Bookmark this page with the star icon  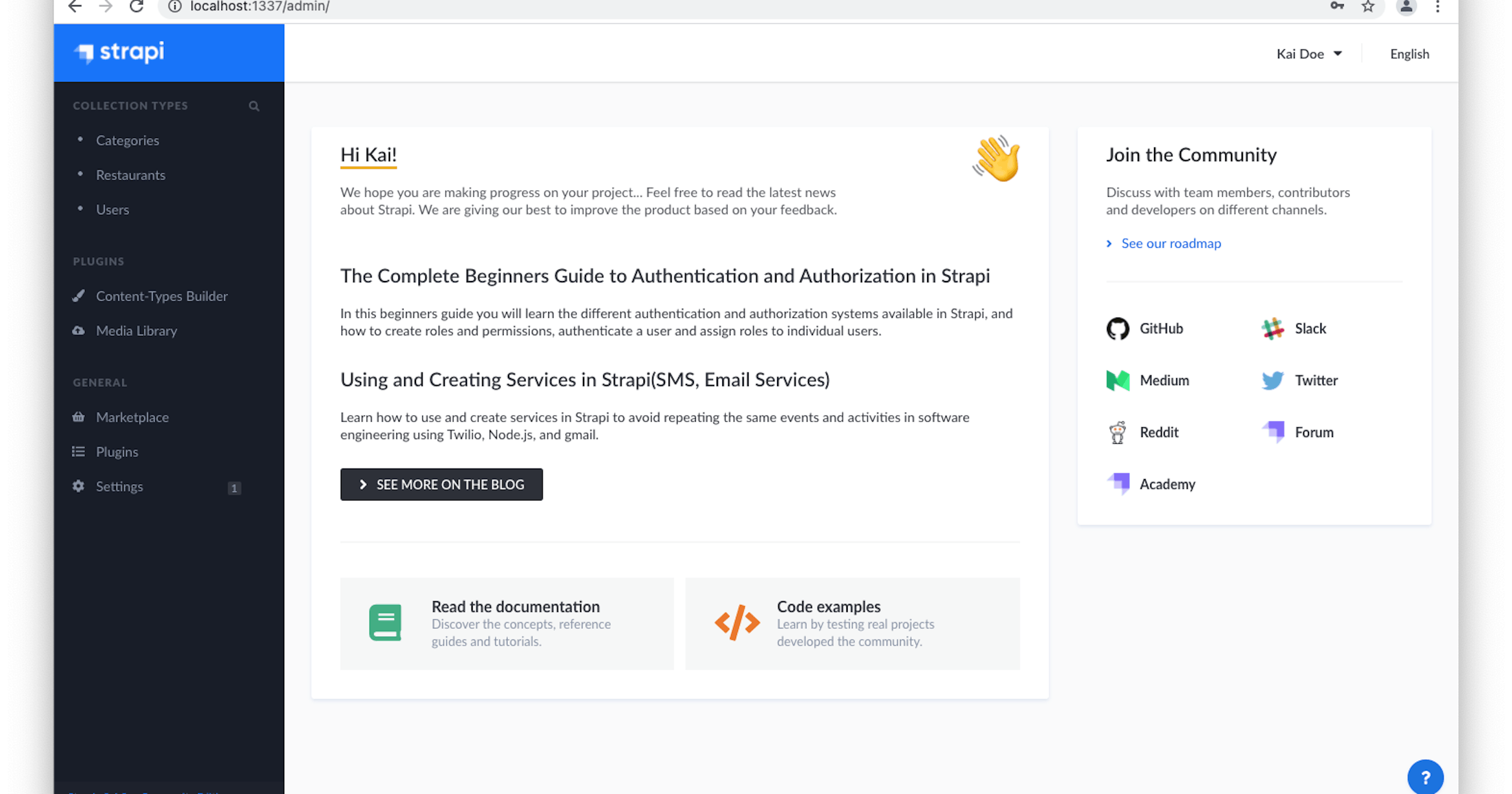click(1368, 7)
